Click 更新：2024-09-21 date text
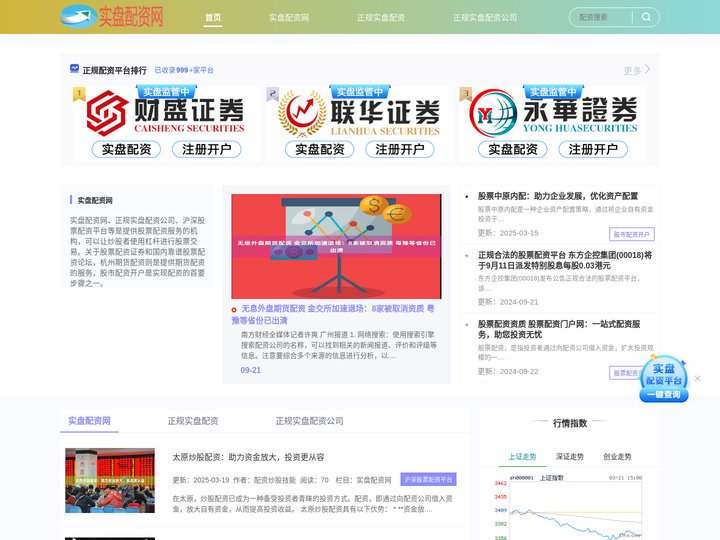 click(508, 302)
